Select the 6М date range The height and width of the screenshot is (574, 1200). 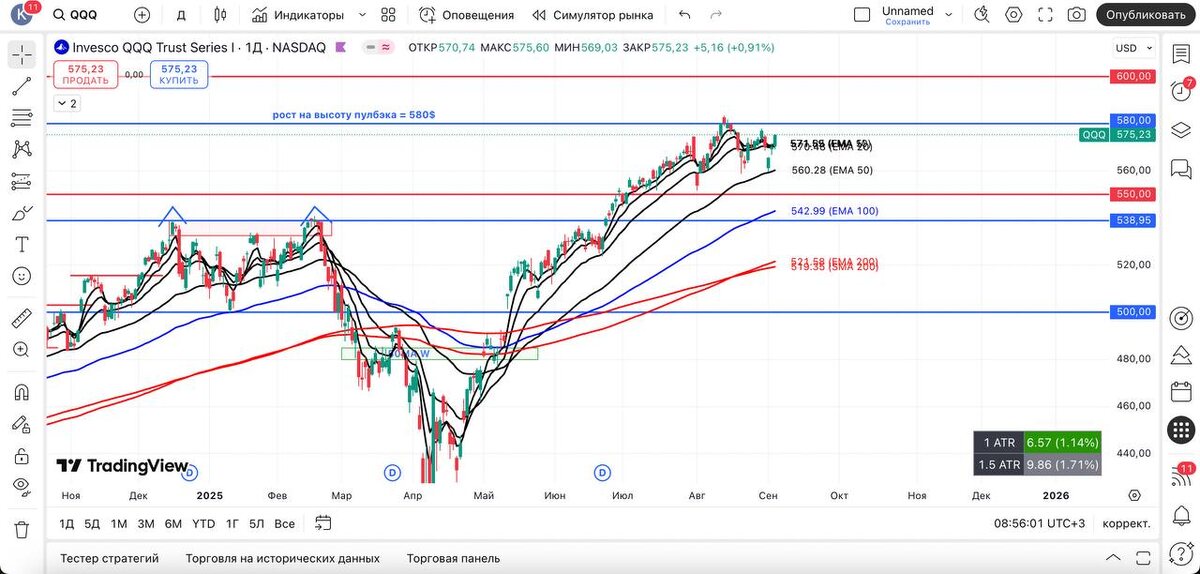173,523
